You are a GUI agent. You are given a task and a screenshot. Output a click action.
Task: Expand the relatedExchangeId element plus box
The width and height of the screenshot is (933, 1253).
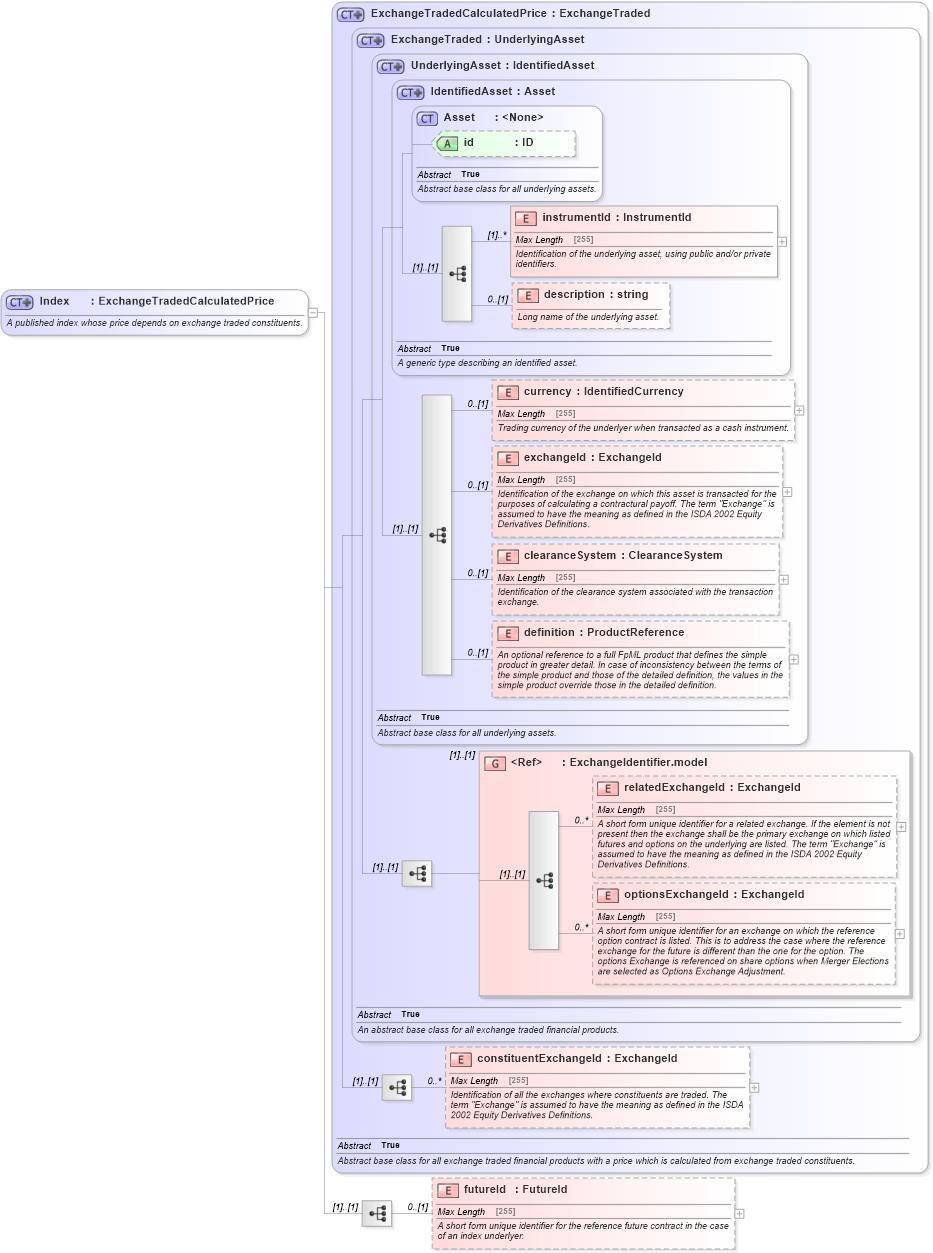click(x=901, y=827)
